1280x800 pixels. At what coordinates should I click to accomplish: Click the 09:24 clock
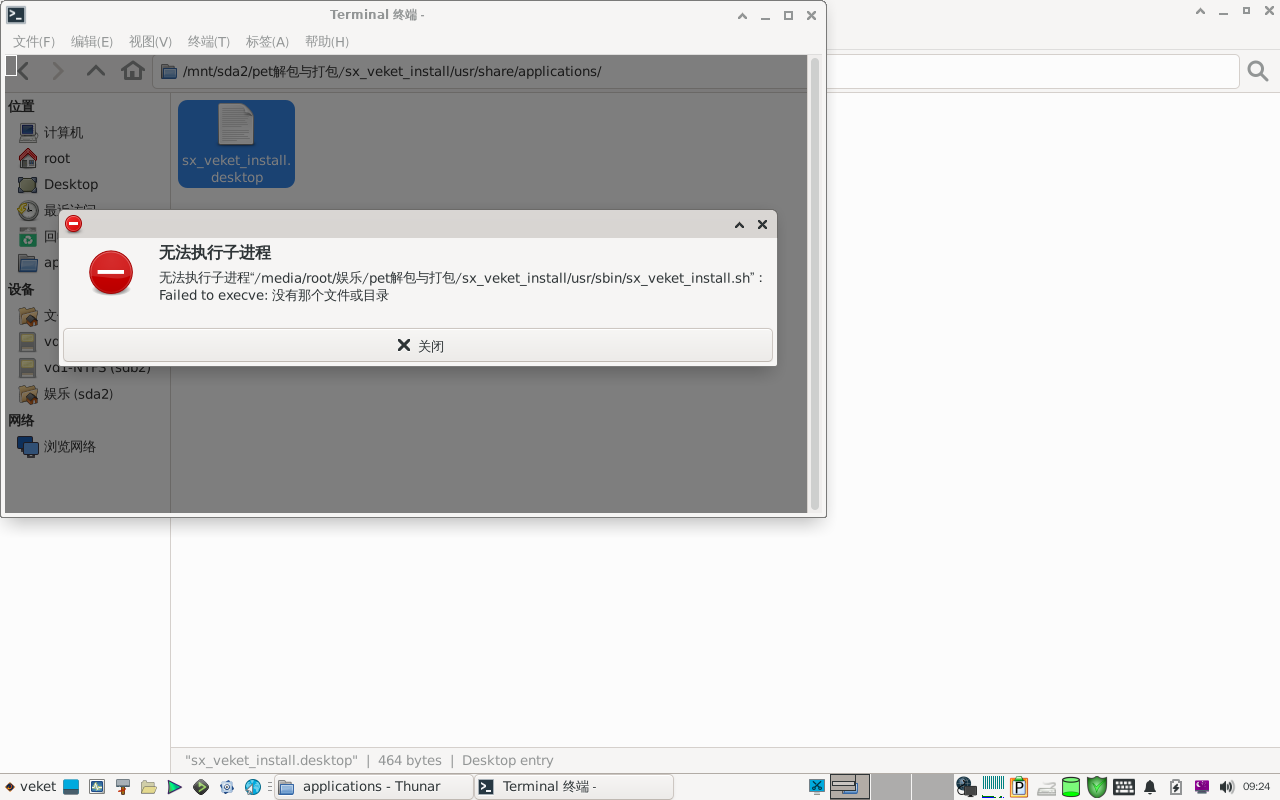[1256, 787]
